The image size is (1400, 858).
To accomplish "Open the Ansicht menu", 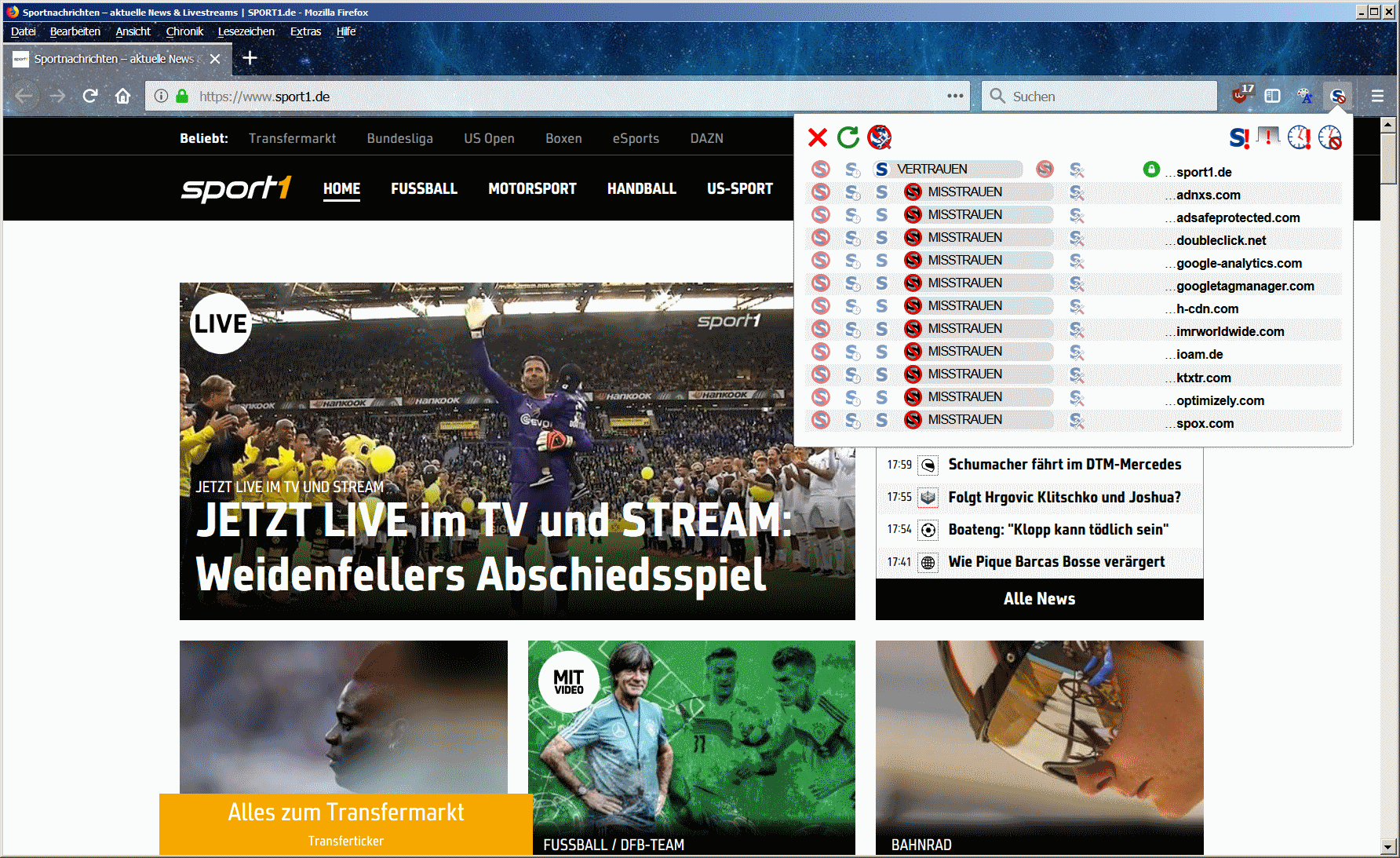I will pyautogui.click(x=133, y=31).
